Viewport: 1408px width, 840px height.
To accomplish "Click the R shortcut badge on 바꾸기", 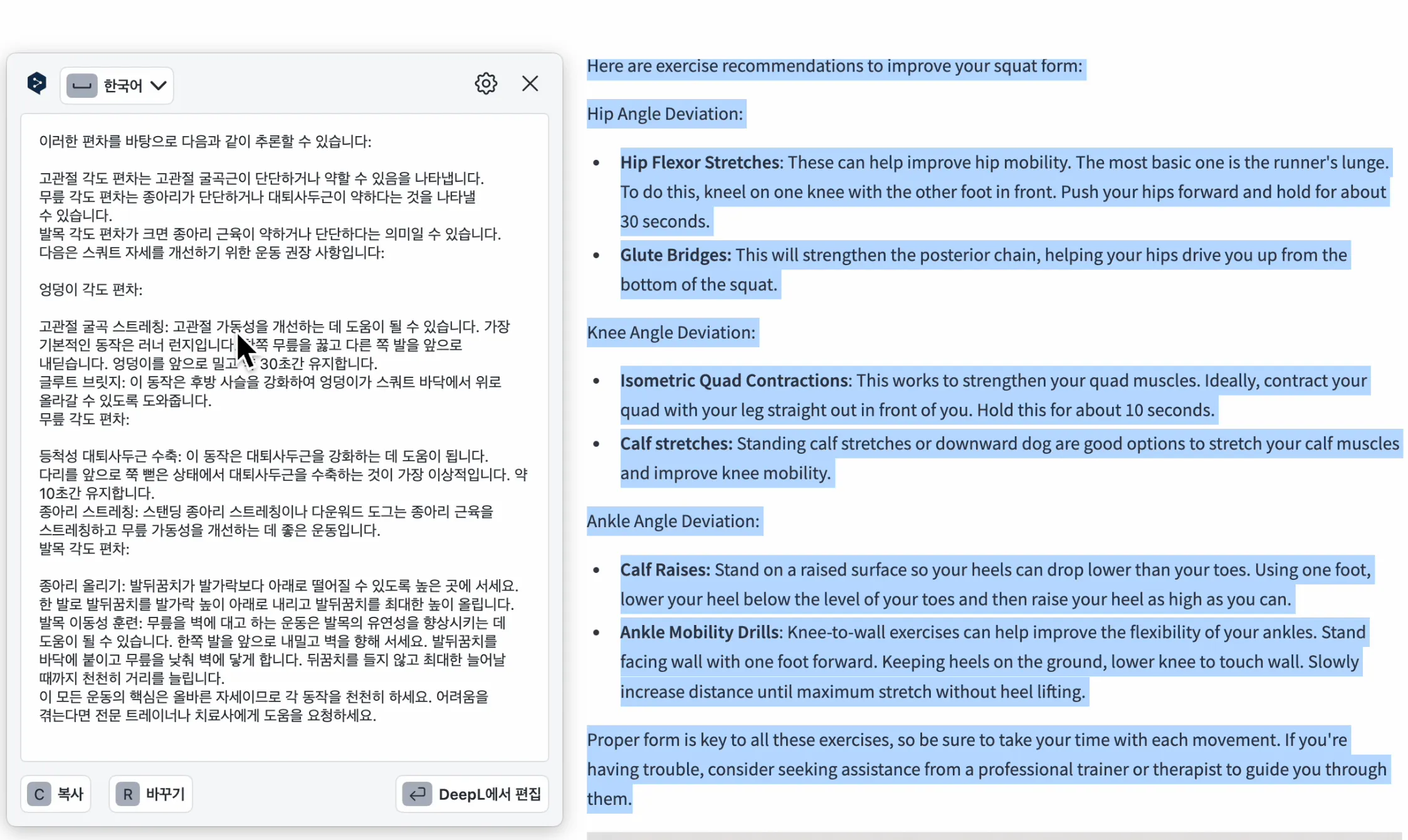I will tap(128, 794).
